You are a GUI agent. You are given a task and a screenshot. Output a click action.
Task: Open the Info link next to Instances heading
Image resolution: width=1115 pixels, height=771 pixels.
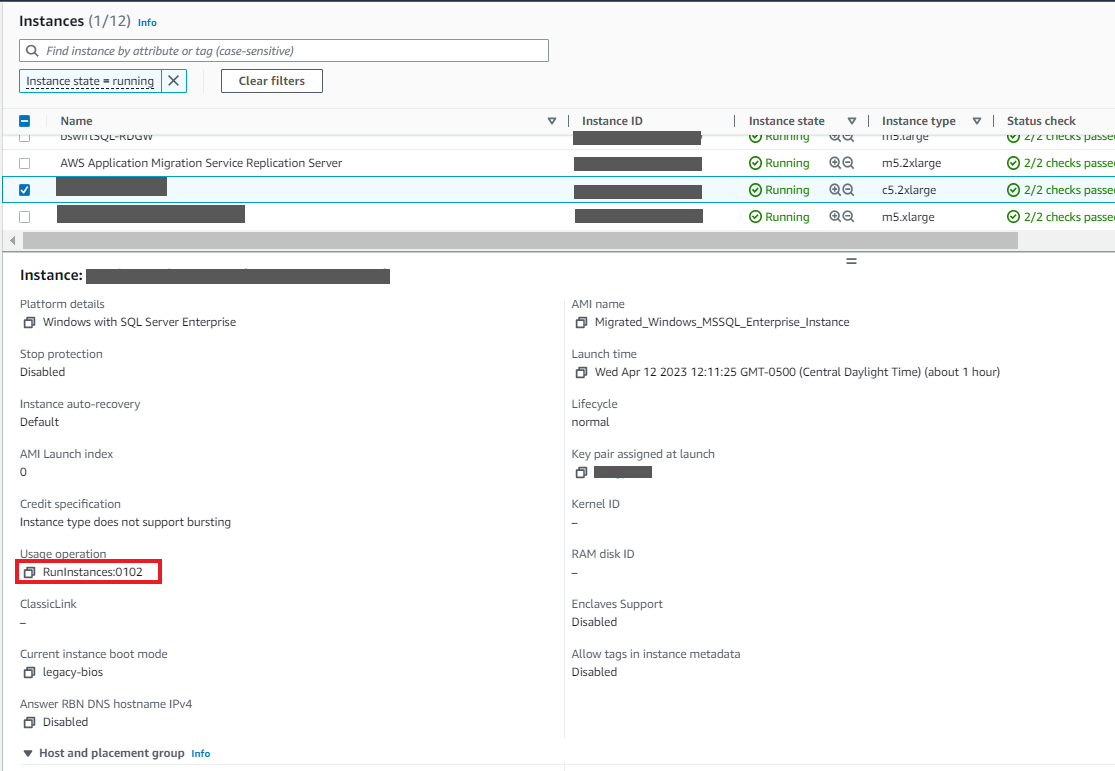[x=146, y=21]
